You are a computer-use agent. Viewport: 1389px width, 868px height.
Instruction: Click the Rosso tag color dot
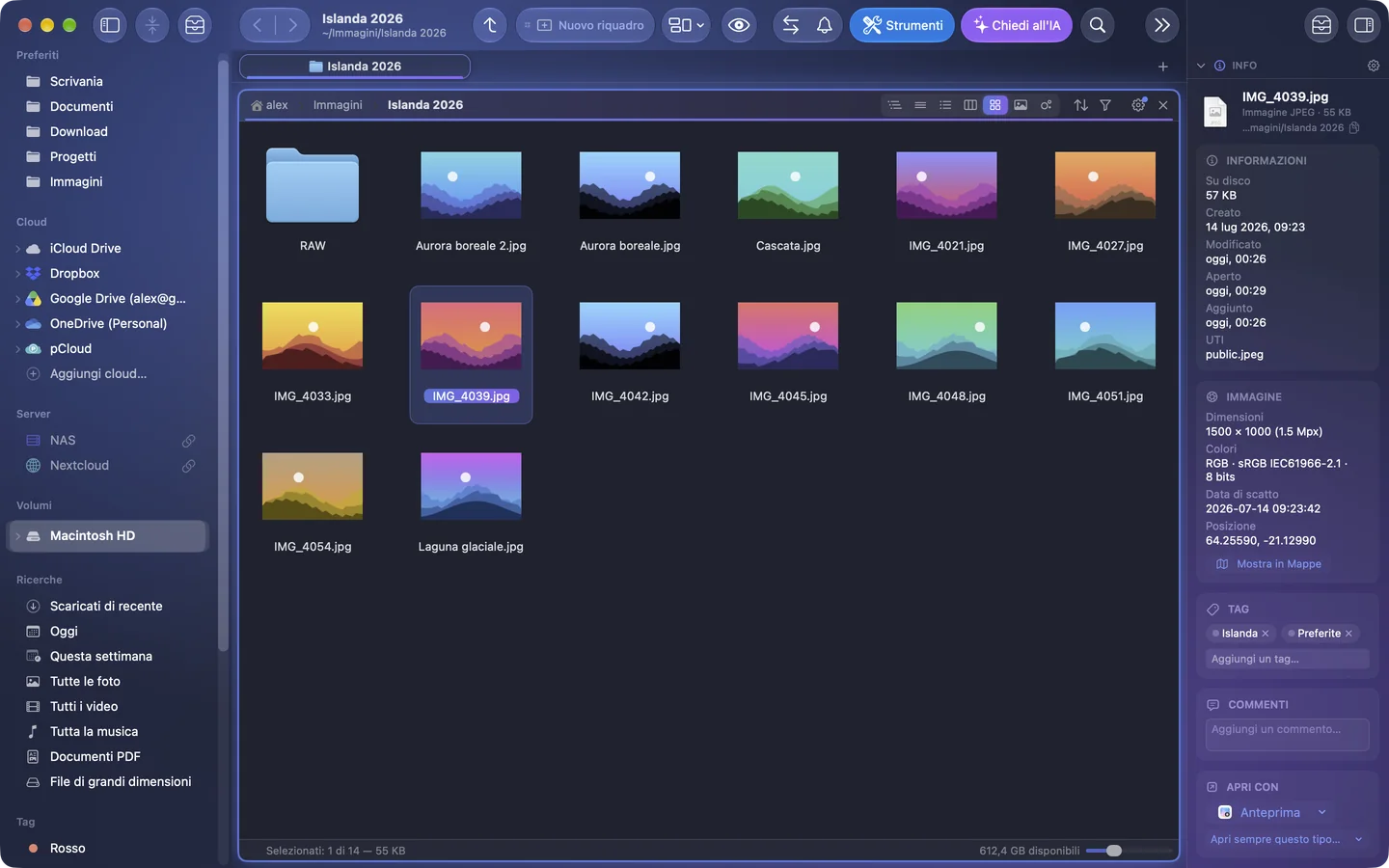click(x=33, y=849)
